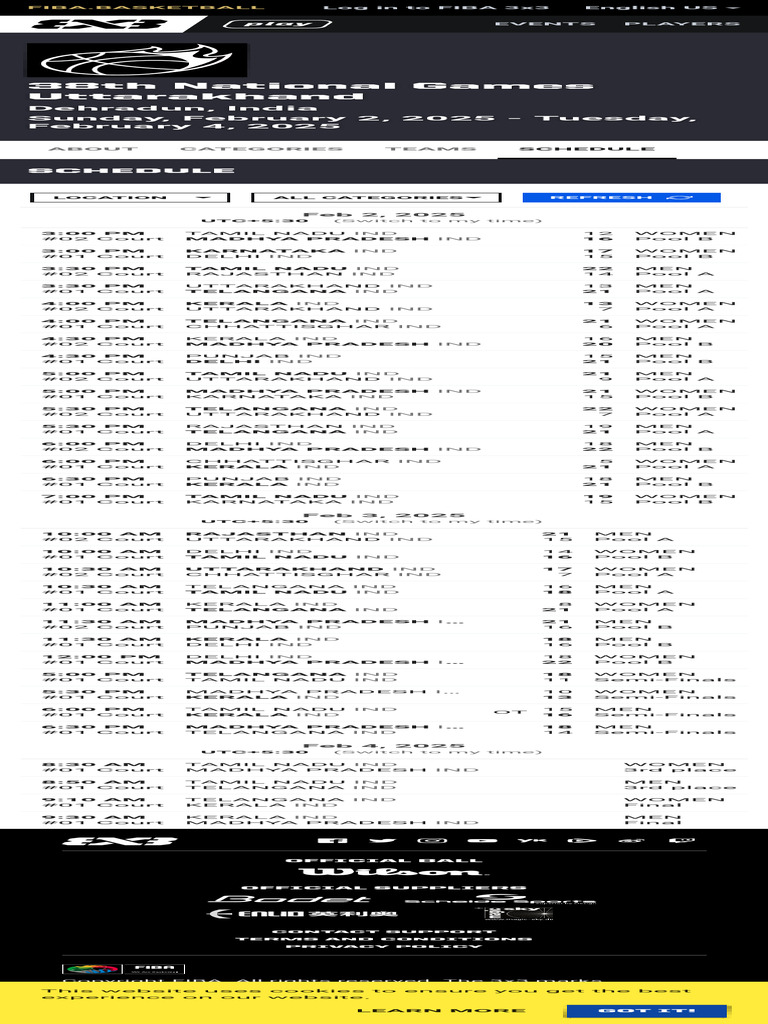The image size is (768, 1024).
Task: Open the 10:00 AM Rajasthan vs Uttarakhand game
Action: point(384,537)
